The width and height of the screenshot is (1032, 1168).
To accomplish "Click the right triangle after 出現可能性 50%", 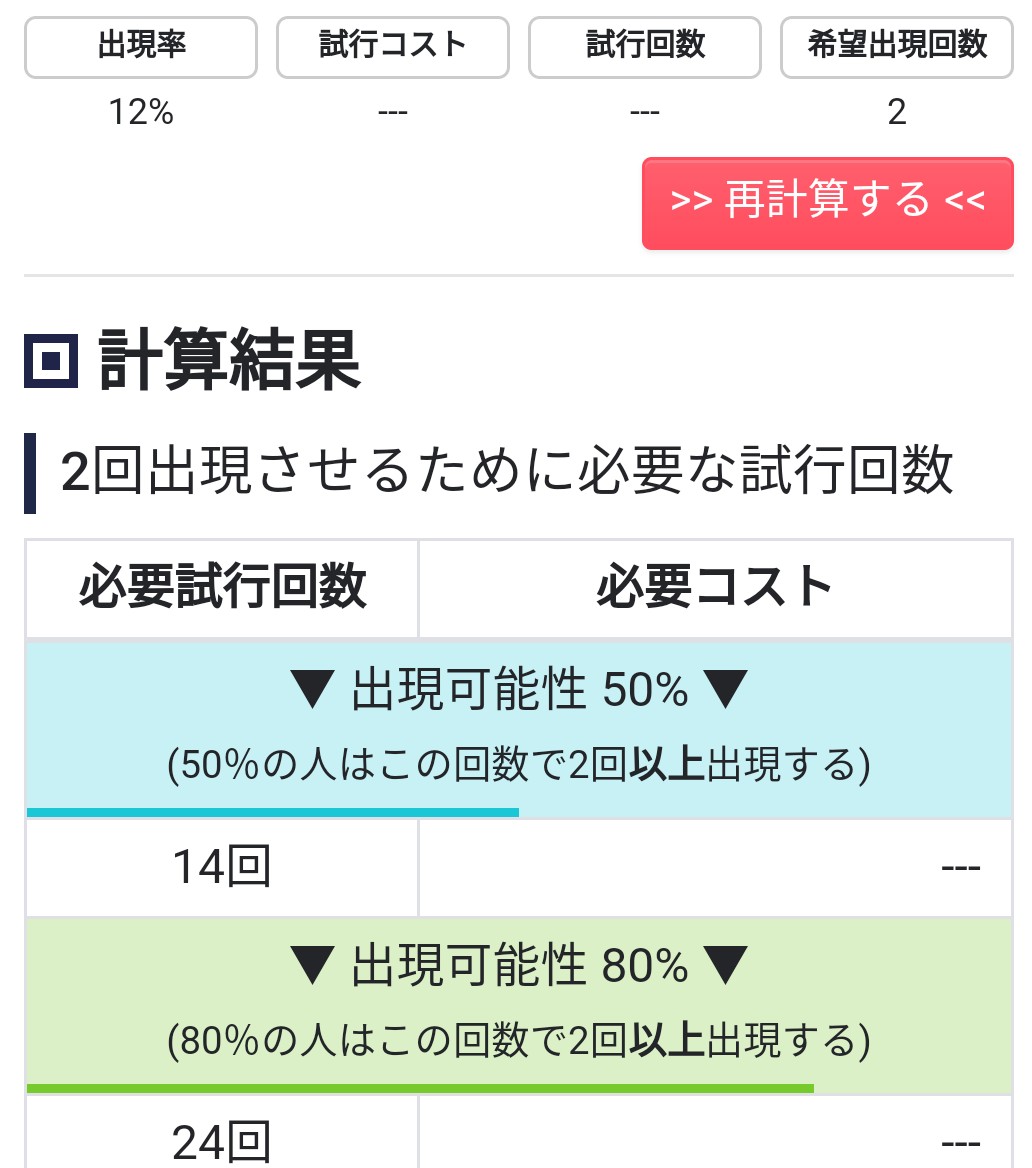I will (x=726, y=690).
